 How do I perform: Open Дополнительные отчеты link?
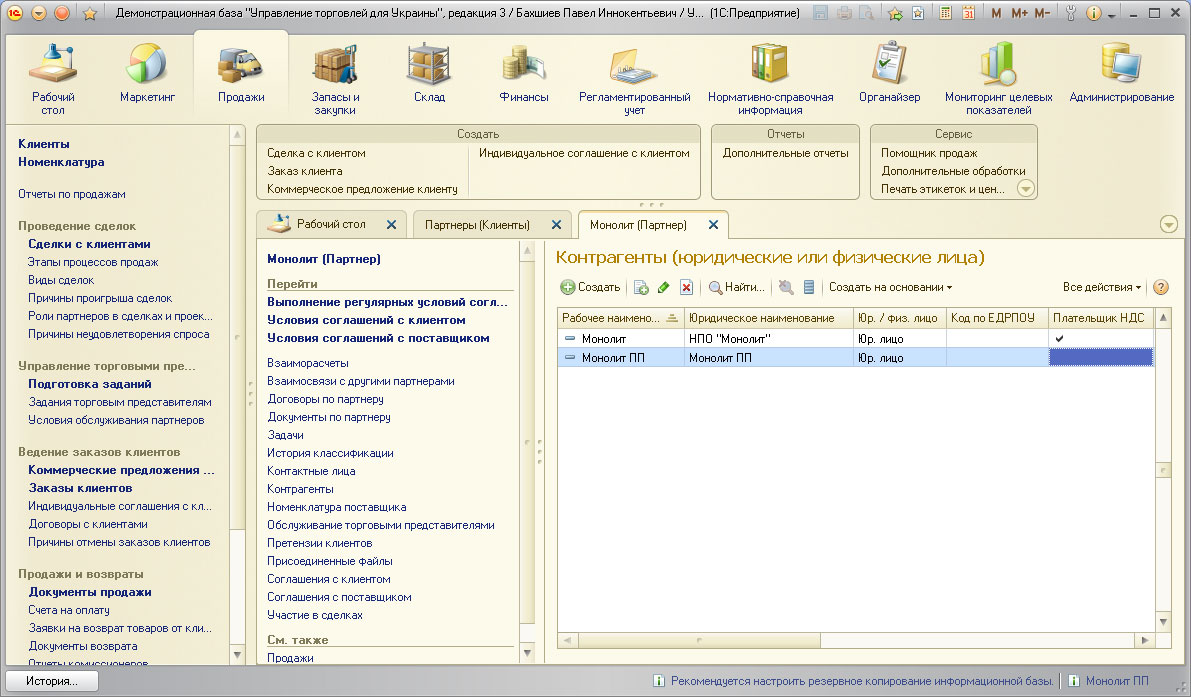point(785,153)
